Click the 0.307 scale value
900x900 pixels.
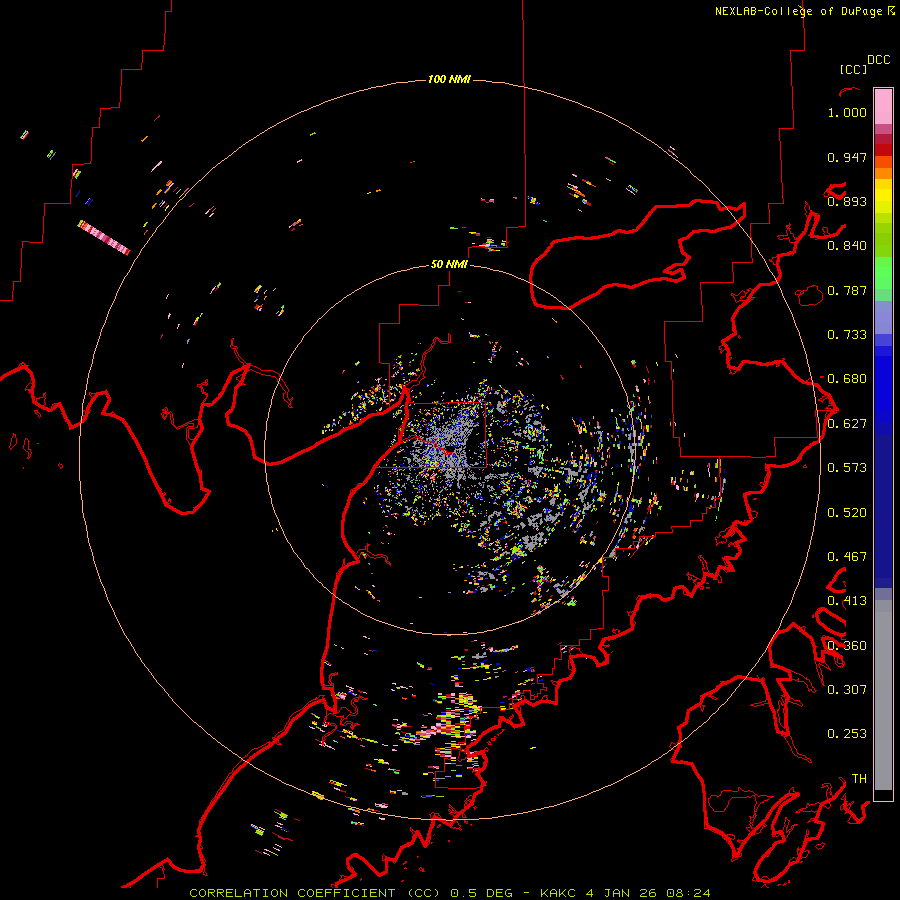point(847,689)
